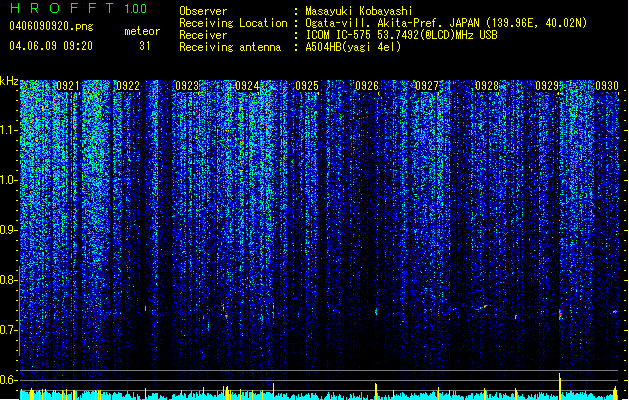
Task: Click the 0930 time marker
Action: (x=607, y=86)
